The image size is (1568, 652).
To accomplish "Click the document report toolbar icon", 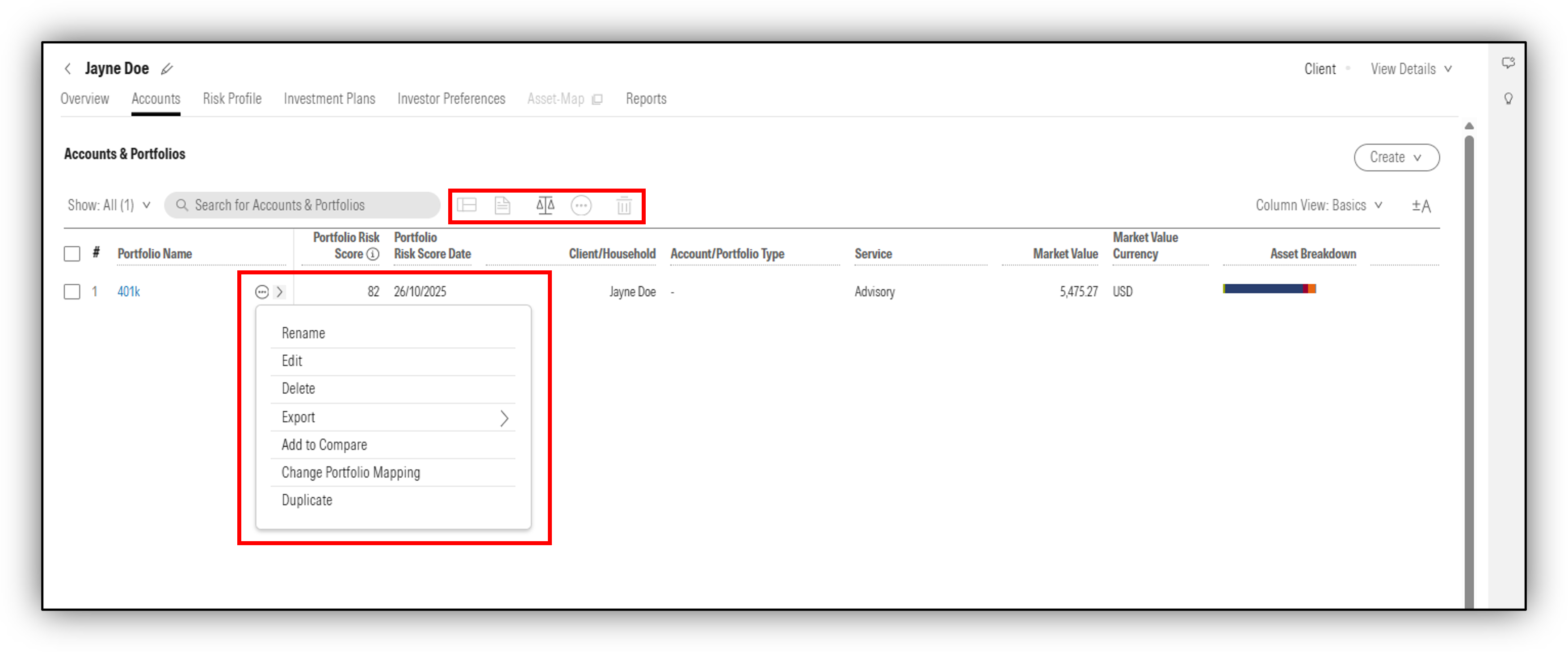I will click(502, 205).
